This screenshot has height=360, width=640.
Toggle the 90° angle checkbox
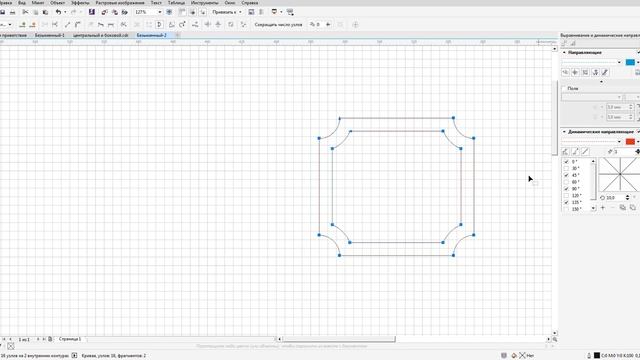[x=566, y=189]
